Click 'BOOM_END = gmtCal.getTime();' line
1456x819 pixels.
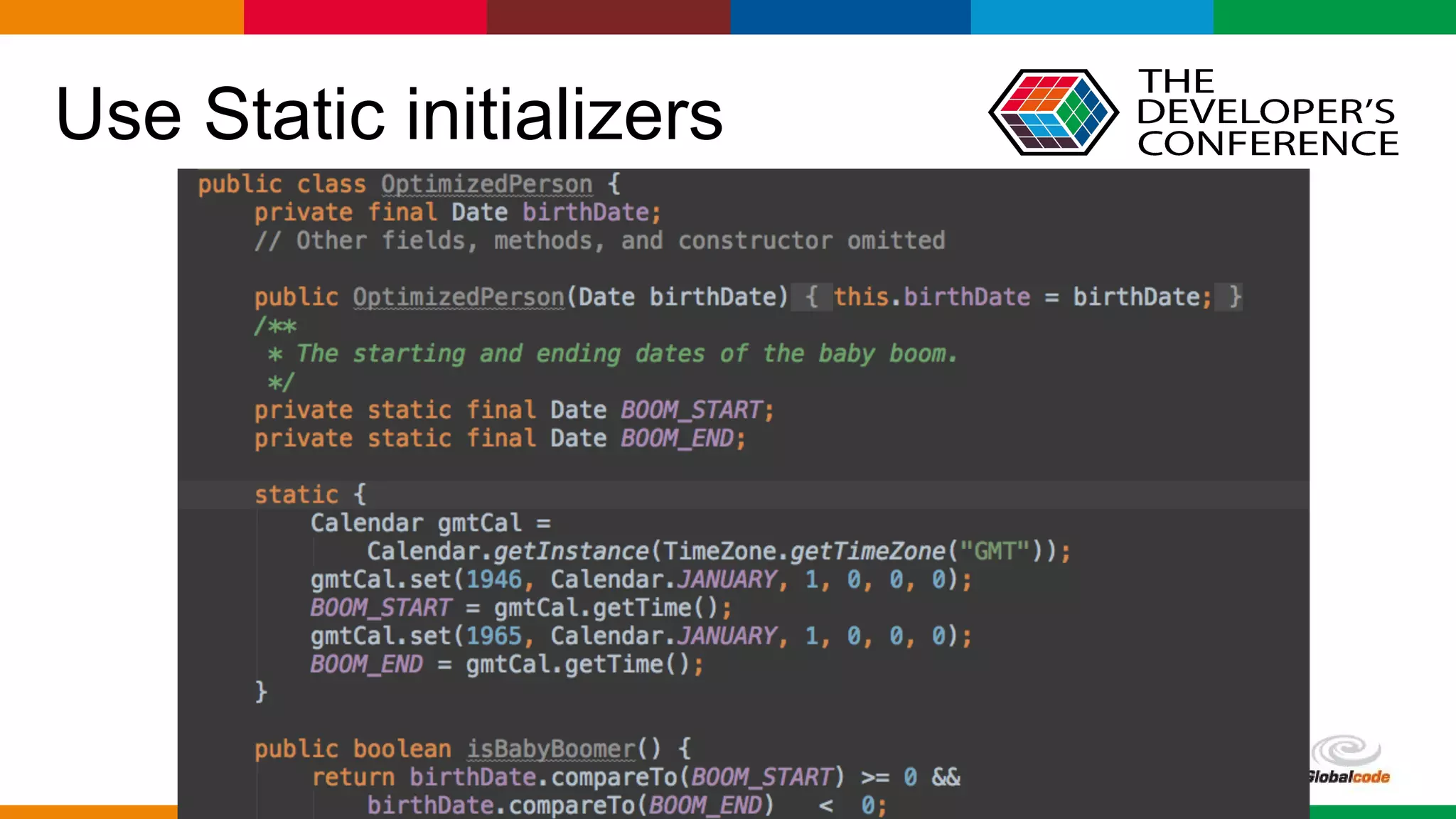507,664
